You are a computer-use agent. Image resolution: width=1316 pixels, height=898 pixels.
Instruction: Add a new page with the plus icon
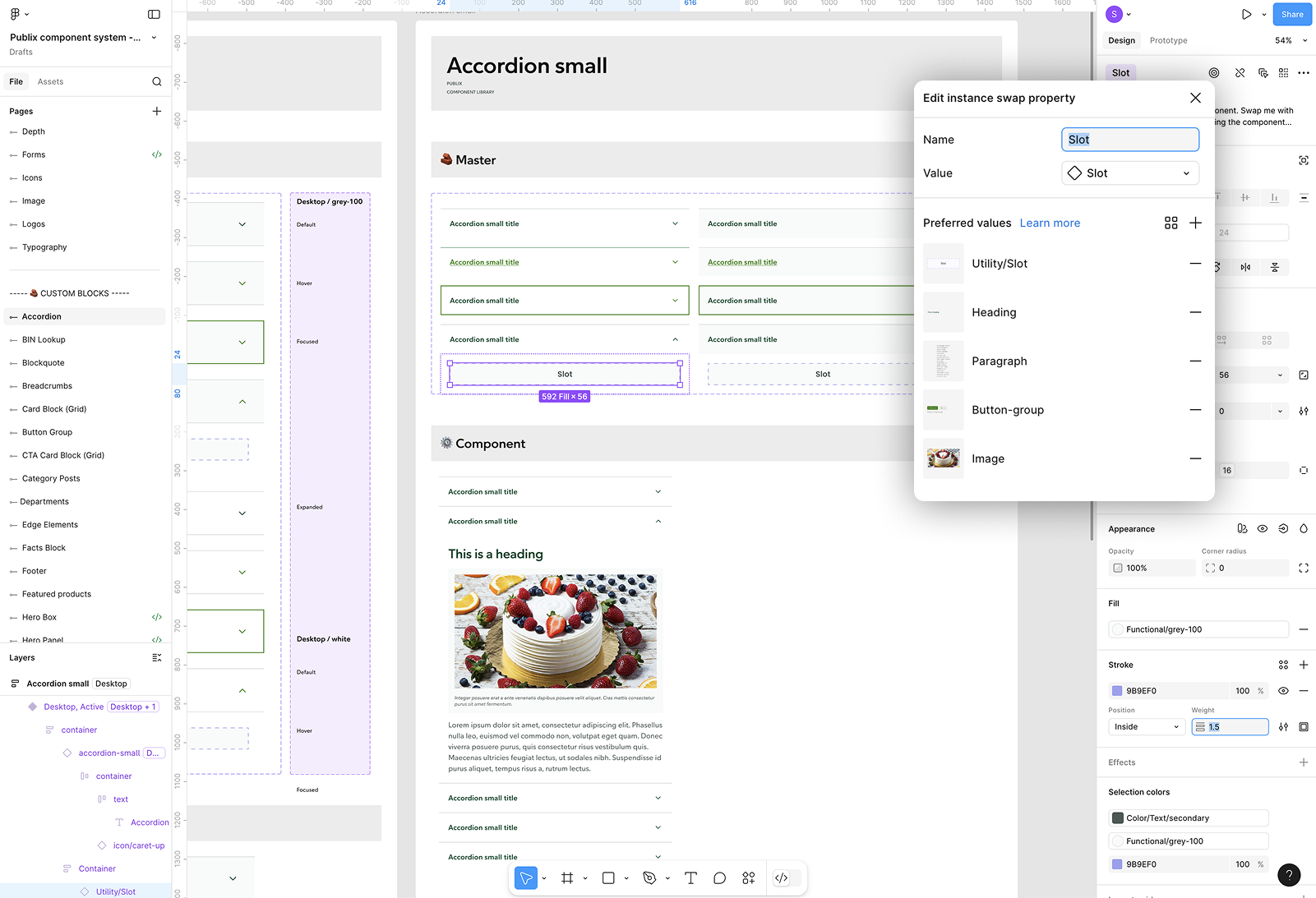pos(157,111)
